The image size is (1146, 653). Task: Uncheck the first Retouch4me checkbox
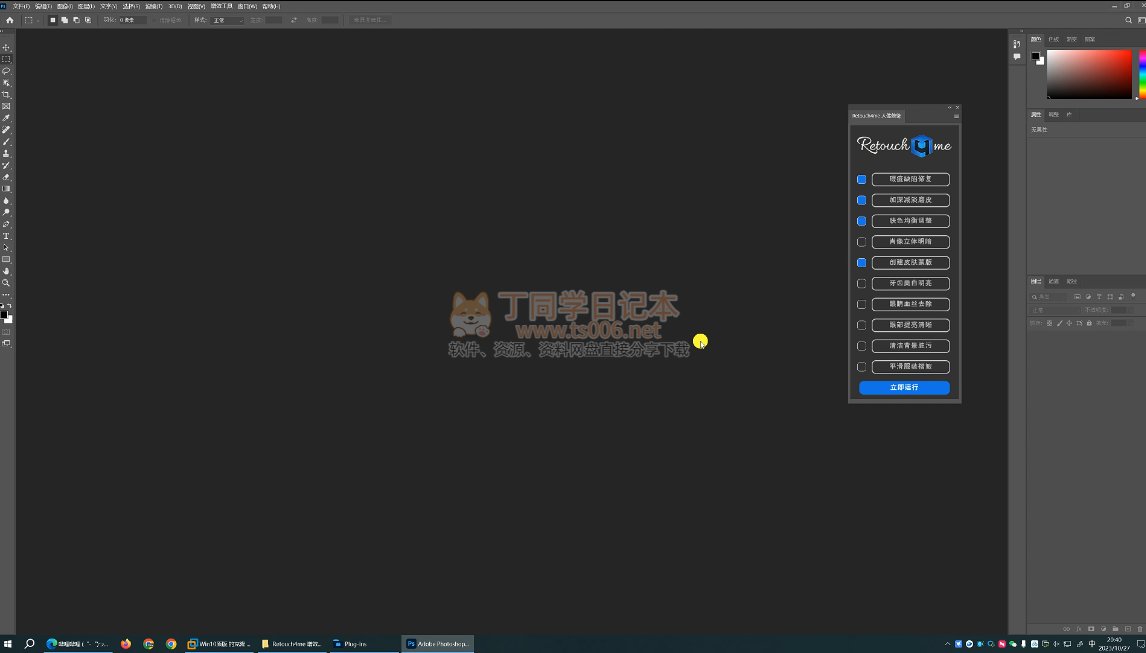[861, 180]
